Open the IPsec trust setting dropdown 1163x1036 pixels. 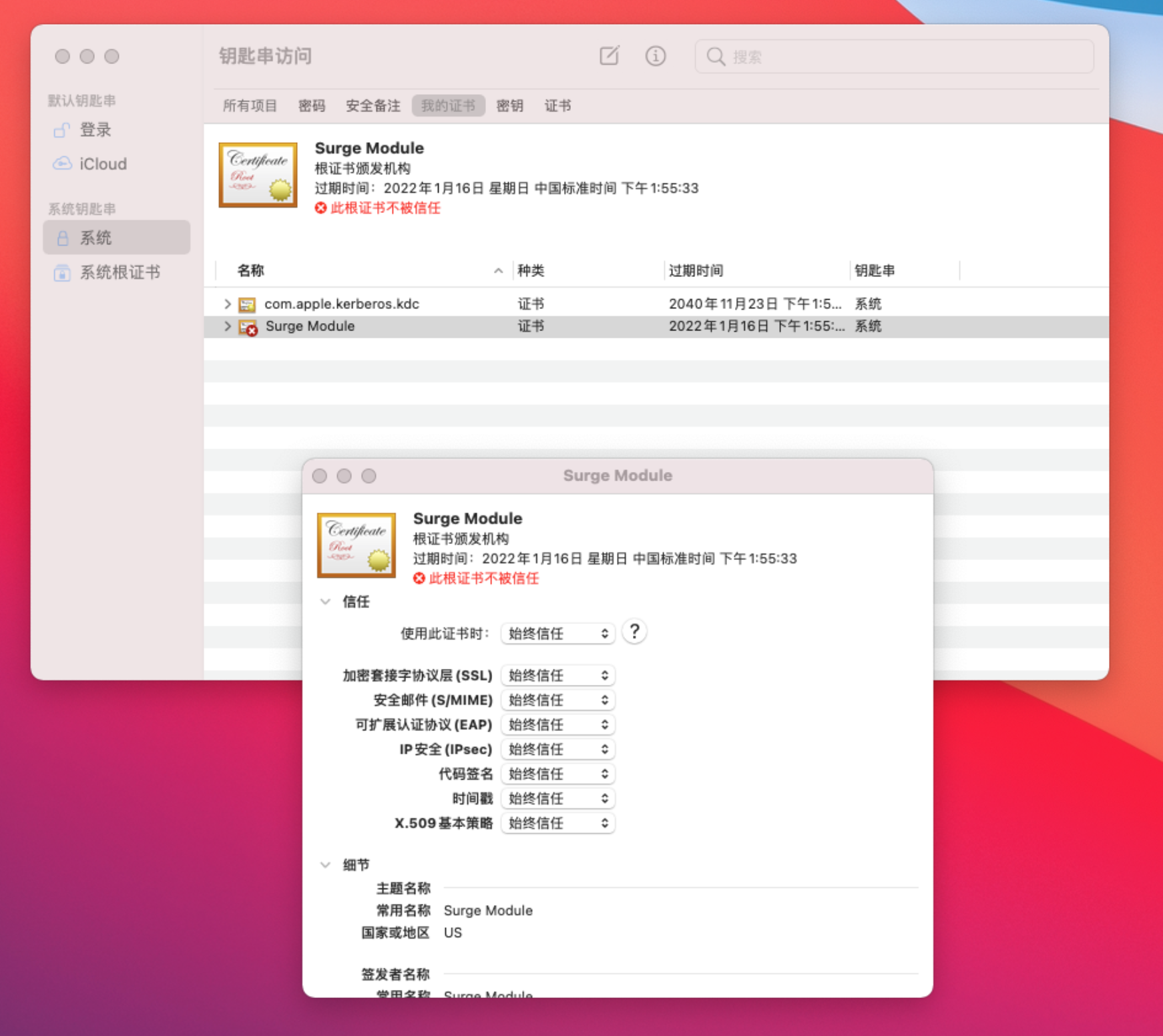[557, 750]
